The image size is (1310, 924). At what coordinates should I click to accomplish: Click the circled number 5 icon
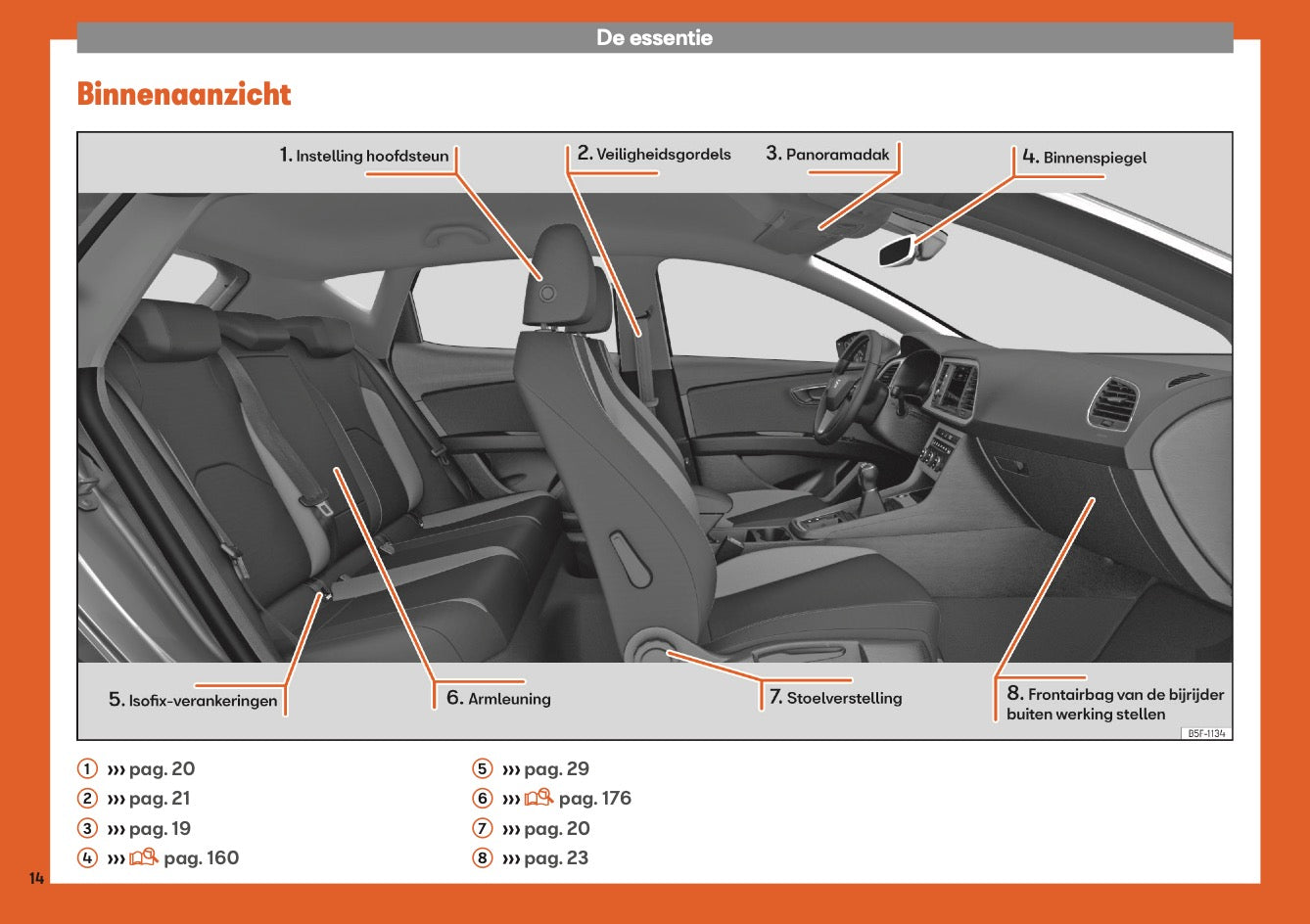tap(482, 769)
